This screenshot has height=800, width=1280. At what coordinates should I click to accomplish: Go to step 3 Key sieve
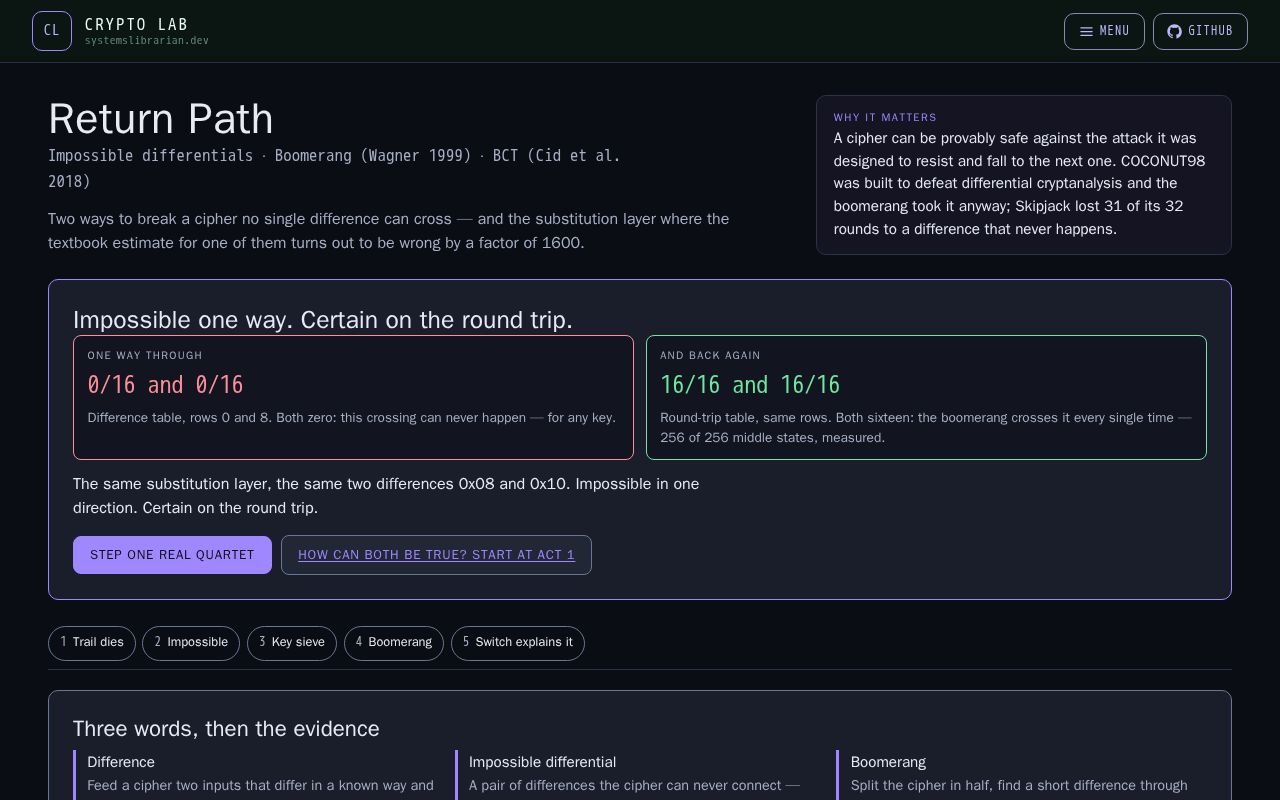(292, 642)
